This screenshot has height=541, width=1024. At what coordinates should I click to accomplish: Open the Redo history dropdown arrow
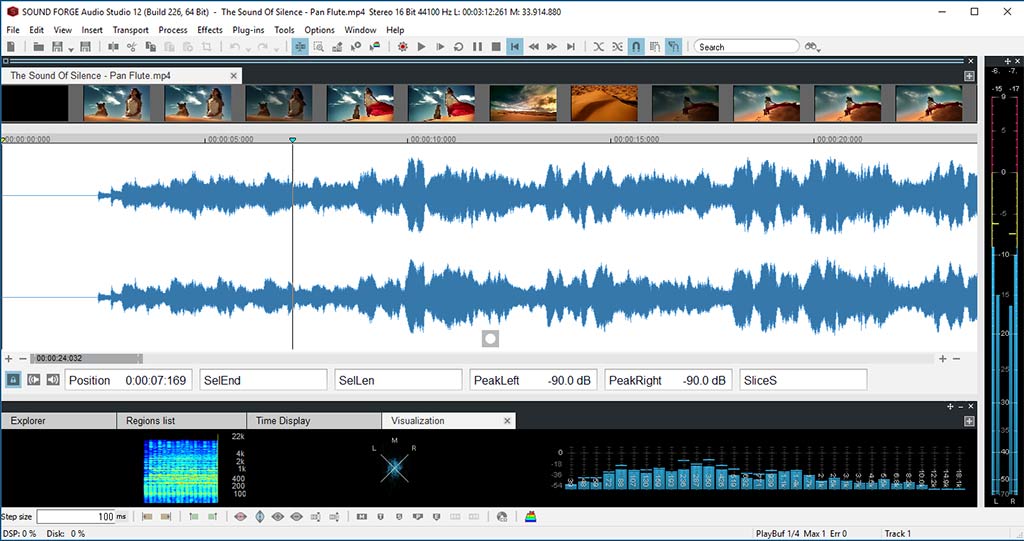(276, 49)
